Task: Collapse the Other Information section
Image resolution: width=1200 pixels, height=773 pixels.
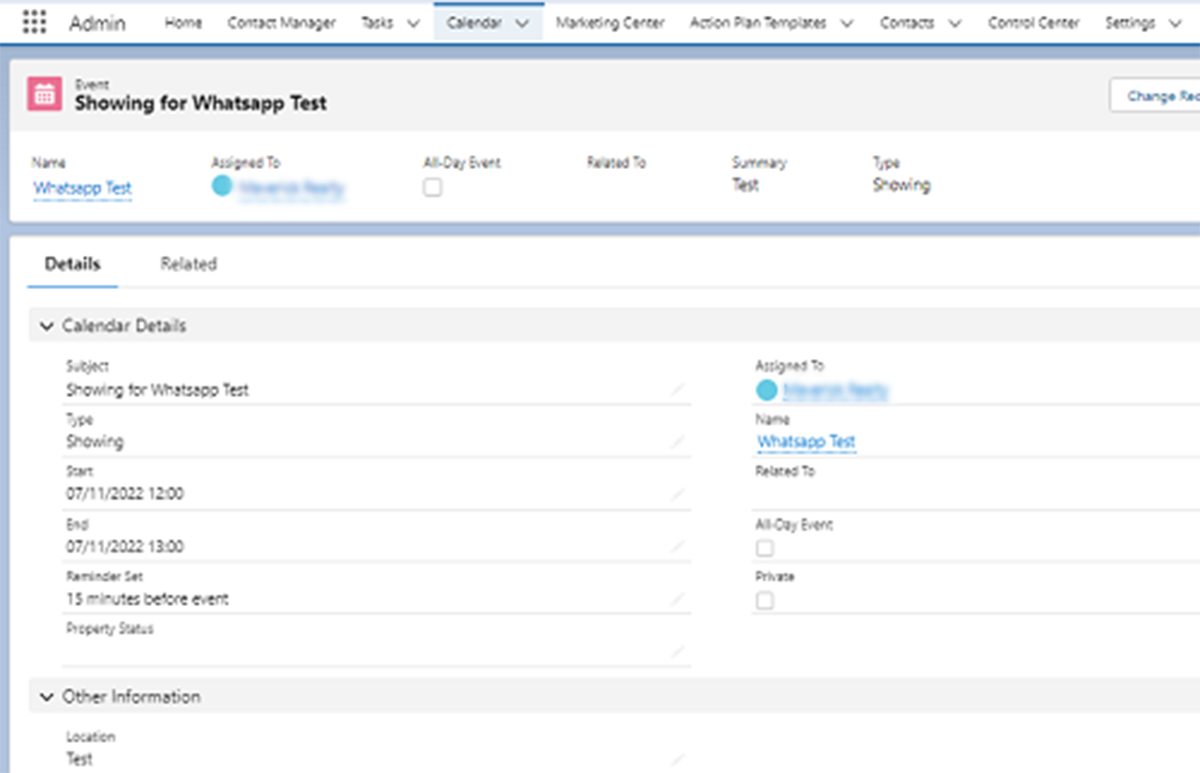Action: 46,697
